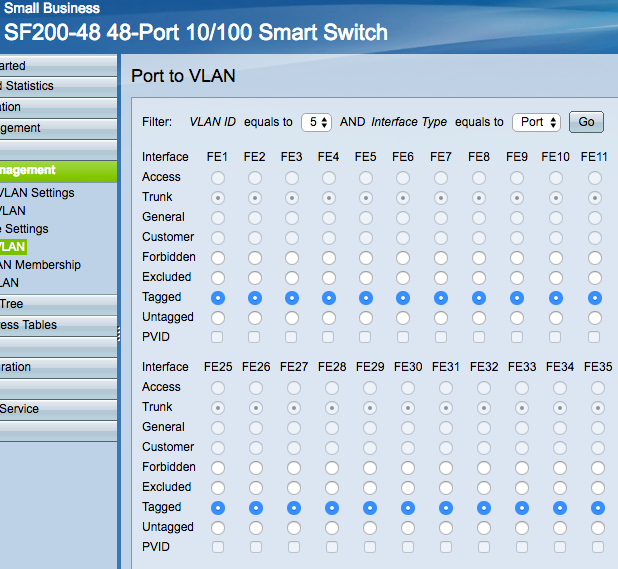Select Forbidden radio for FE9
Viewport: 618px width, 569px height.
point(517,258)
